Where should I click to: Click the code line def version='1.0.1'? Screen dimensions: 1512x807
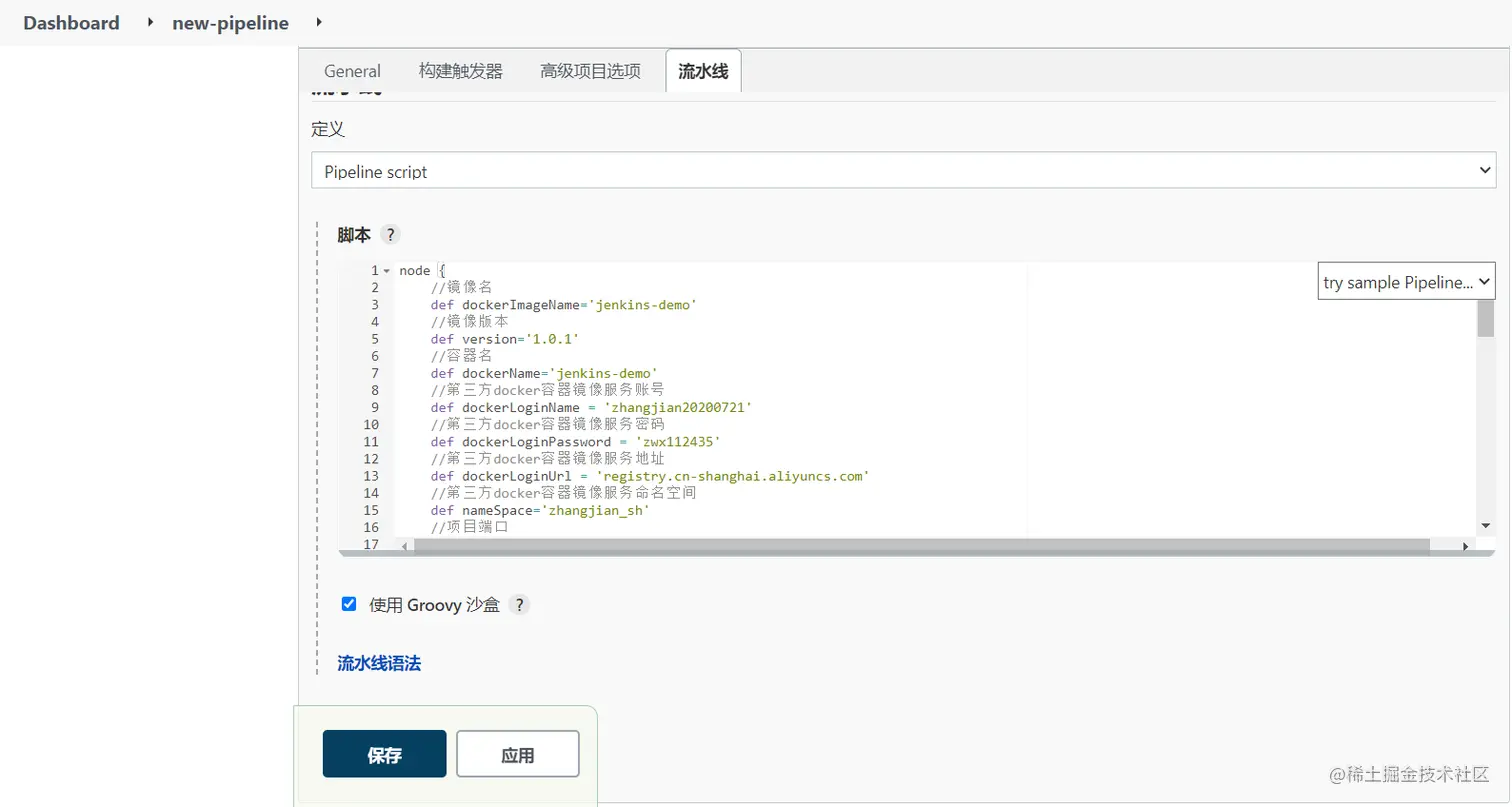coord(505,339)
